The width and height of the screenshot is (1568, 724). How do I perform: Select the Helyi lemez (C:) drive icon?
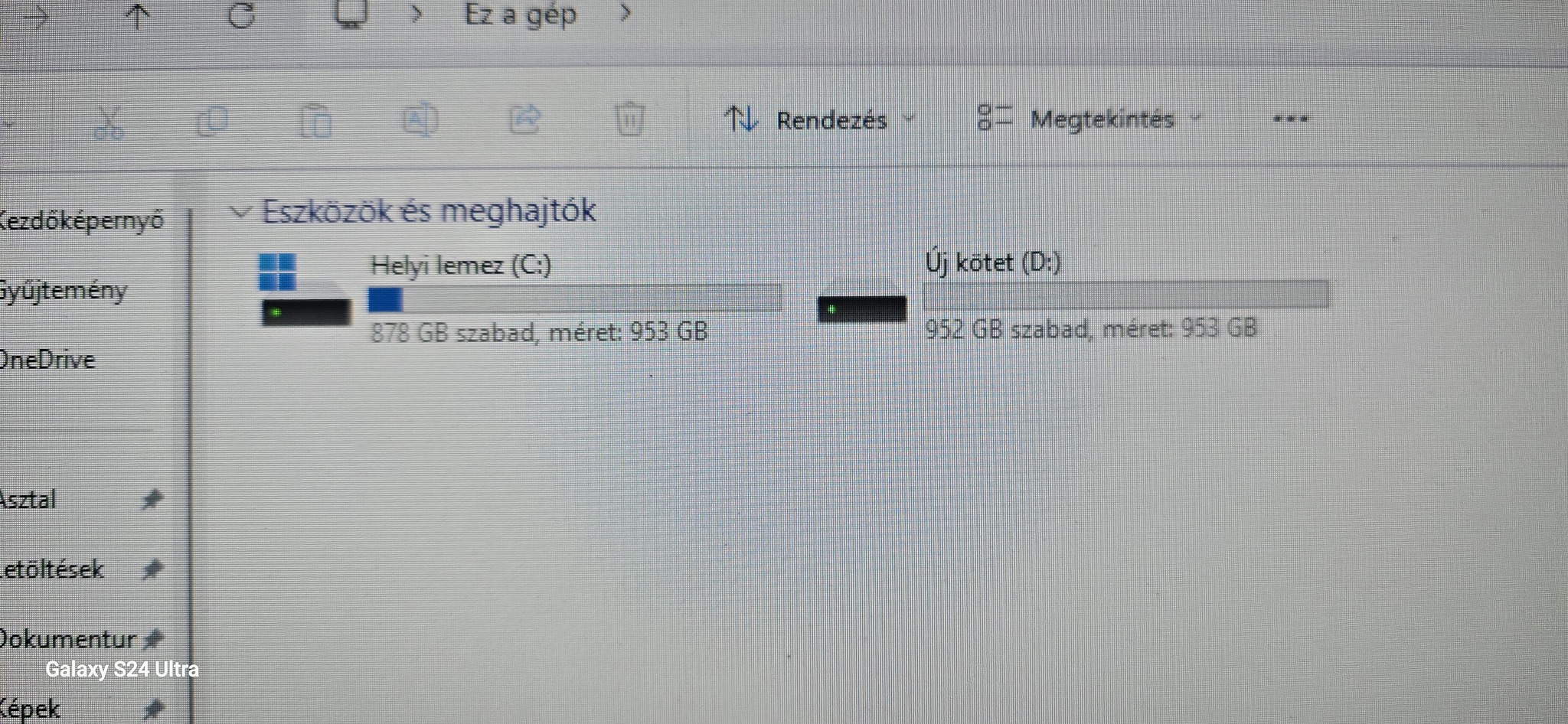(303, 291)
